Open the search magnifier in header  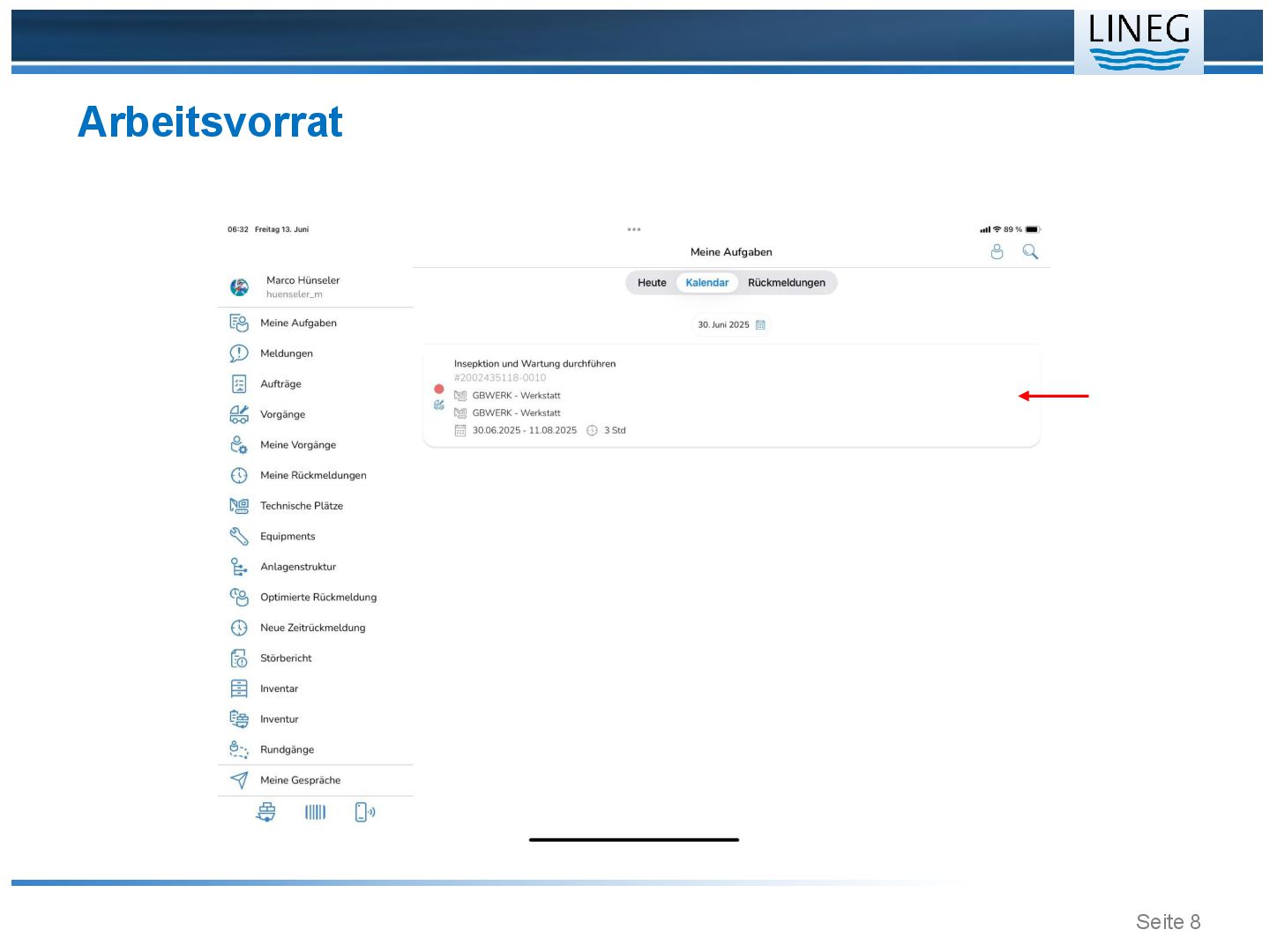[1030, 252]
